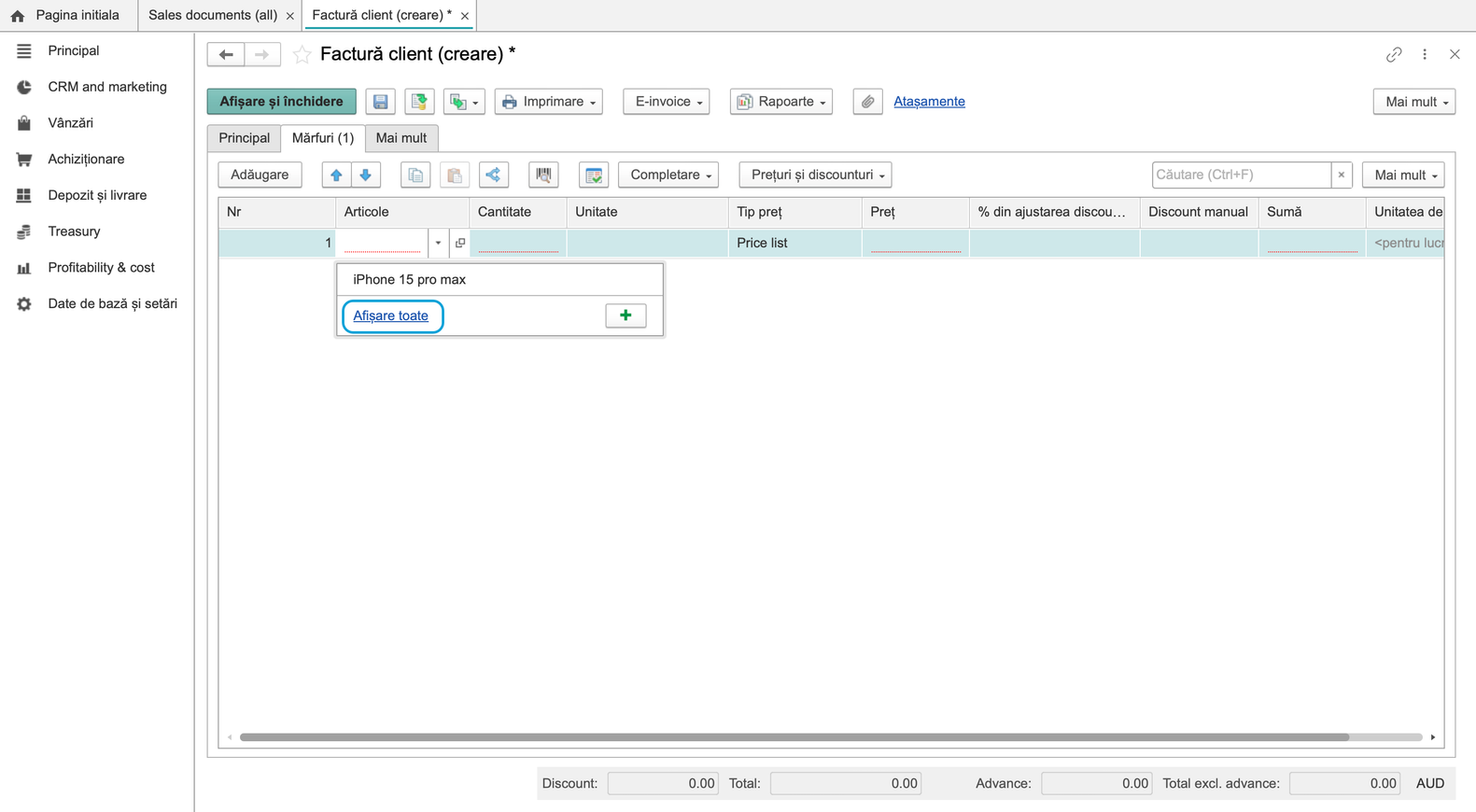The height and width of the screenshot is (812, 1476).
Task: Open the Articole cell dropdown arrow
Action: pos(438,243)
